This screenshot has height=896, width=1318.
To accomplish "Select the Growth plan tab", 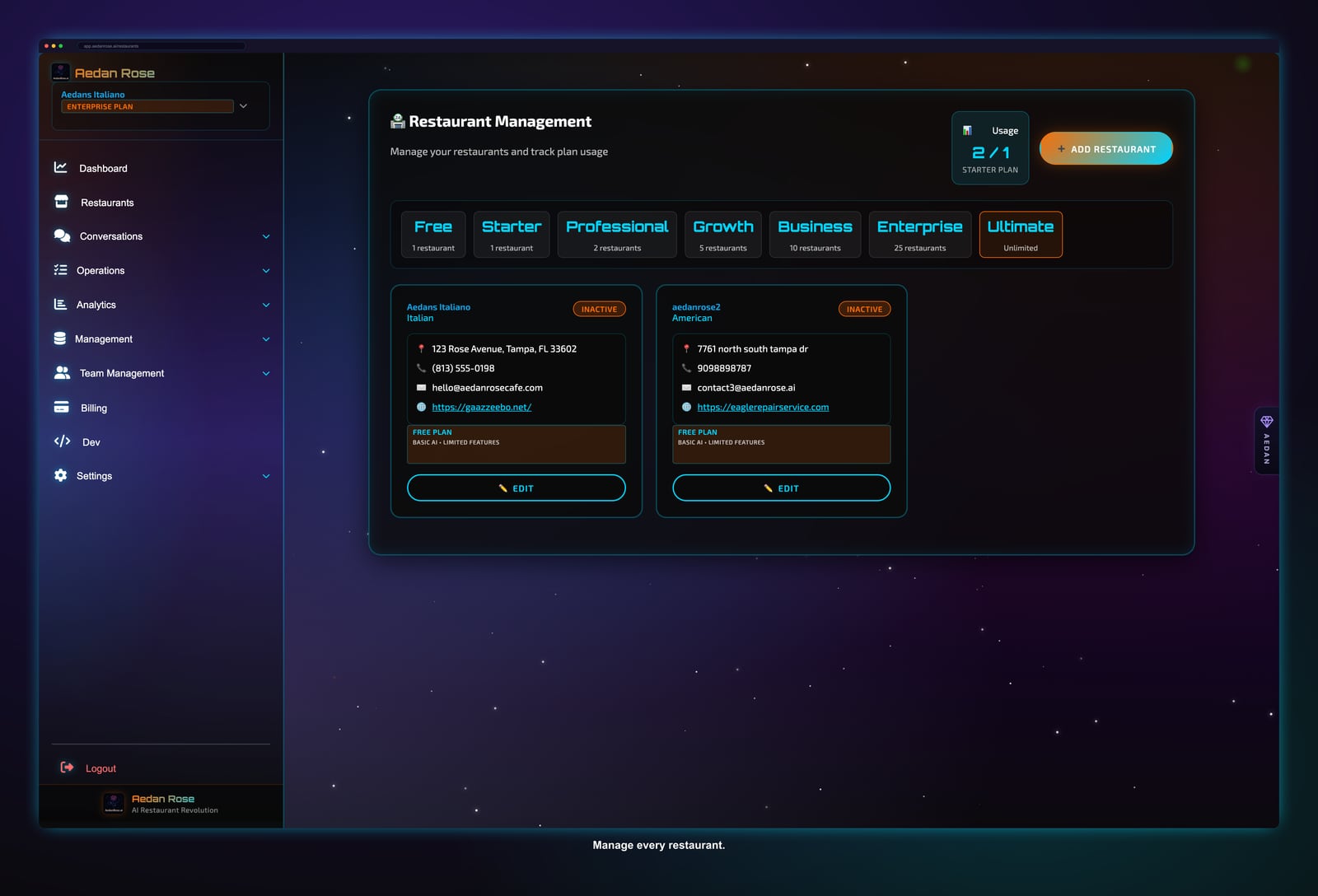I will pyautogui.click(x=723, y=235).
